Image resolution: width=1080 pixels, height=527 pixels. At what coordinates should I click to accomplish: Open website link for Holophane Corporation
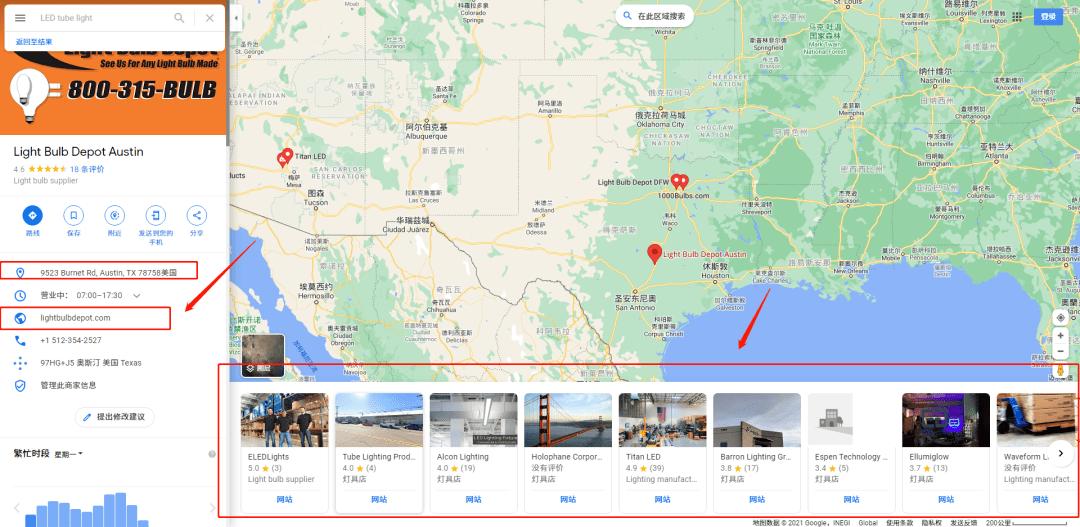(568, 499)
